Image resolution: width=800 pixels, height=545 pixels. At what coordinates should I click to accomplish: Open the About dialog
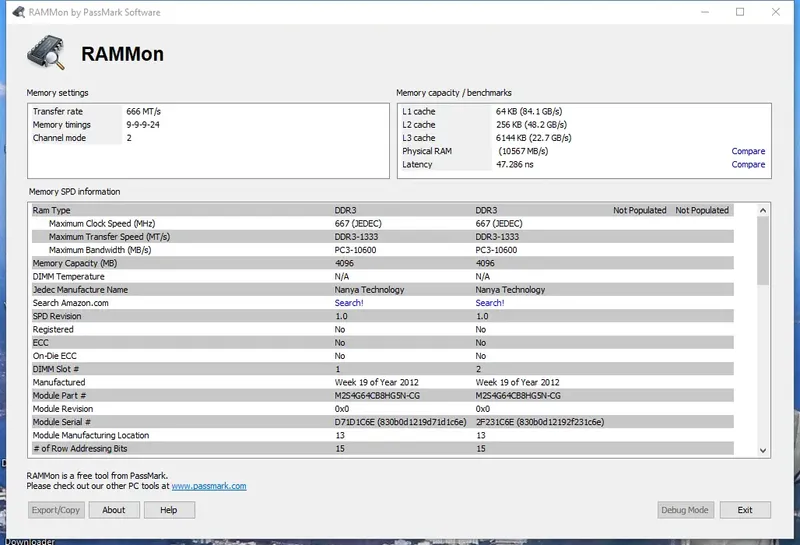(x=114, y=510)
